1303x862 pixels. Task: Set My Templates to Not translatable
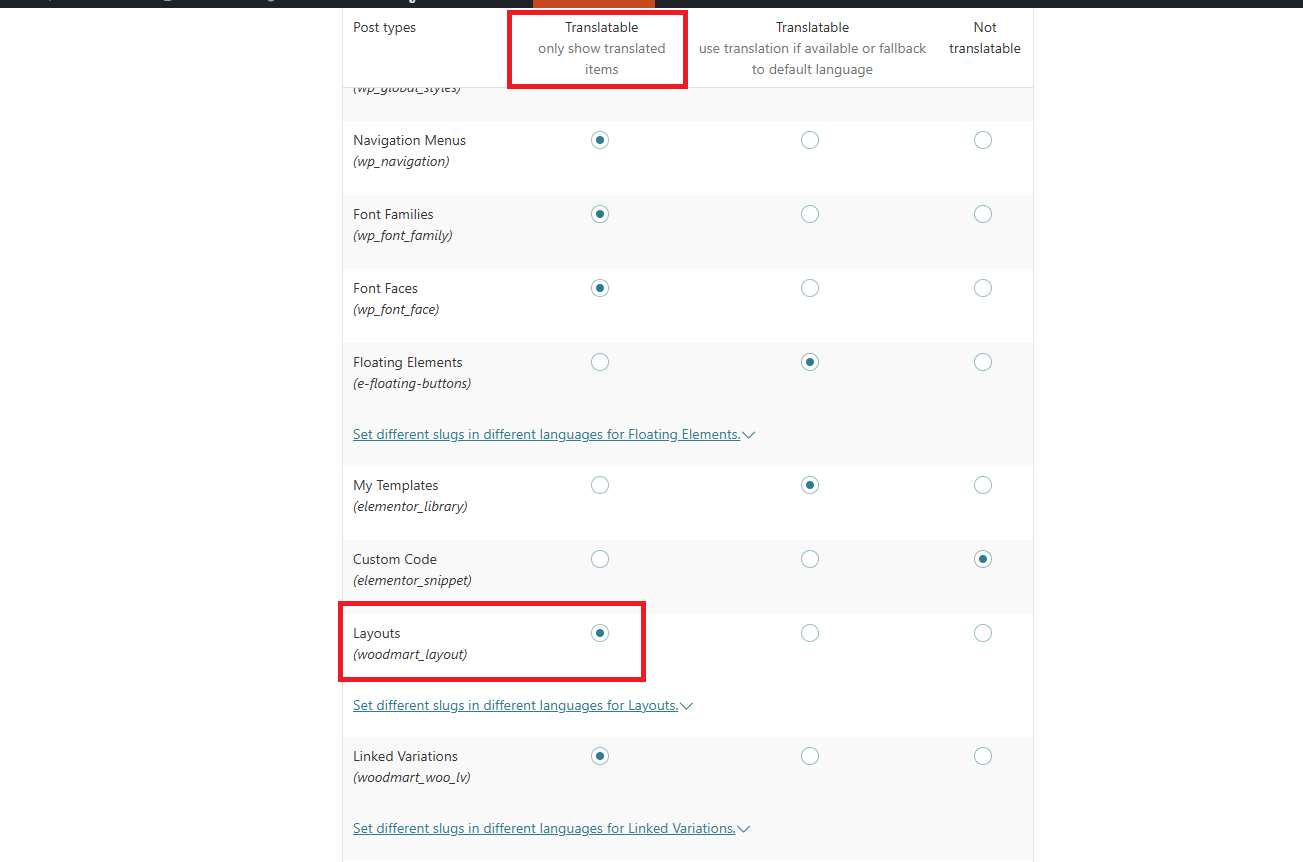pos(983,485)
